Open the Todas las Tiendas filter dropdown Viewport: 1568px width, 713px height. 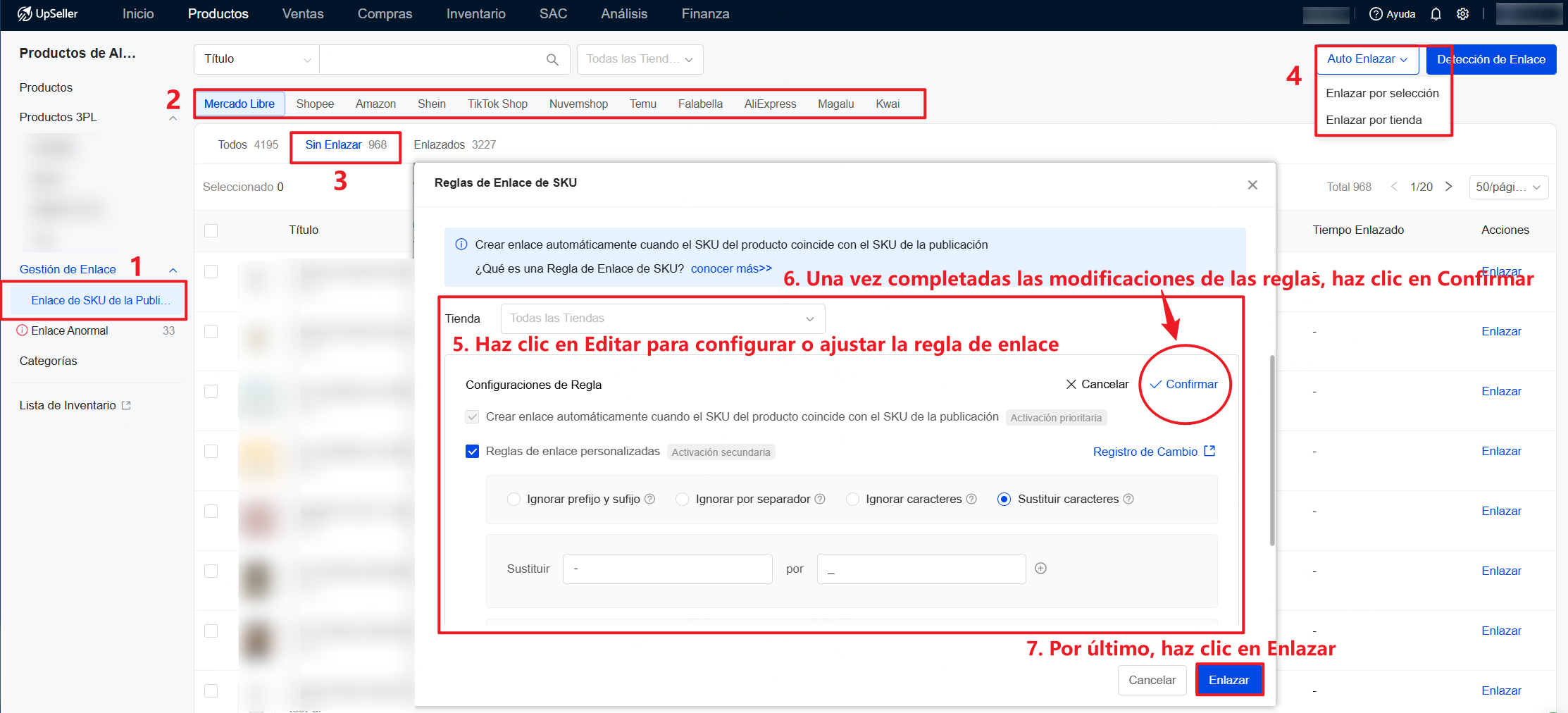click(640, 59)
